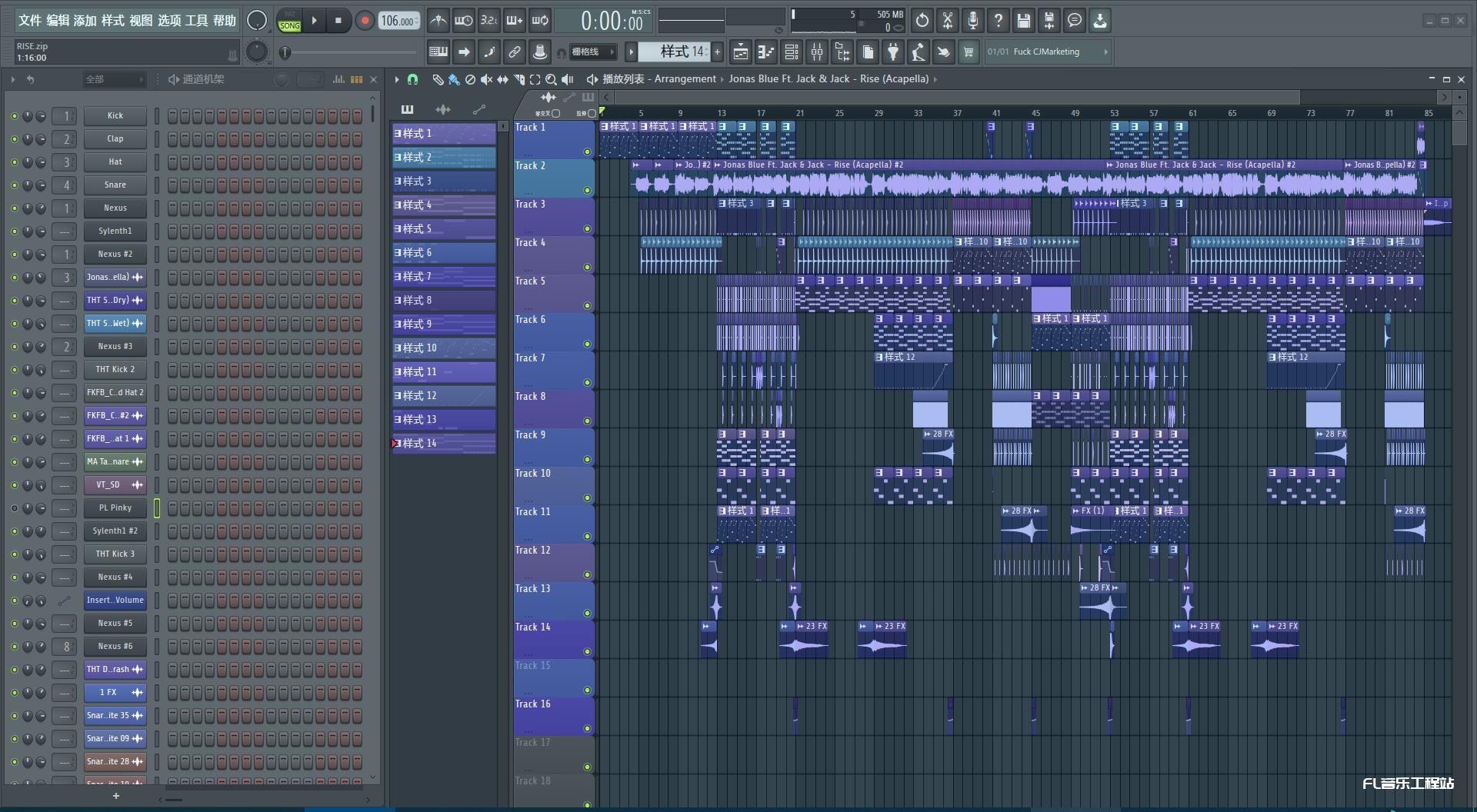Viewport: 1477px width, 812px height.
Task: Toggle the Snare channel mute LED
Action: [14, 185]
